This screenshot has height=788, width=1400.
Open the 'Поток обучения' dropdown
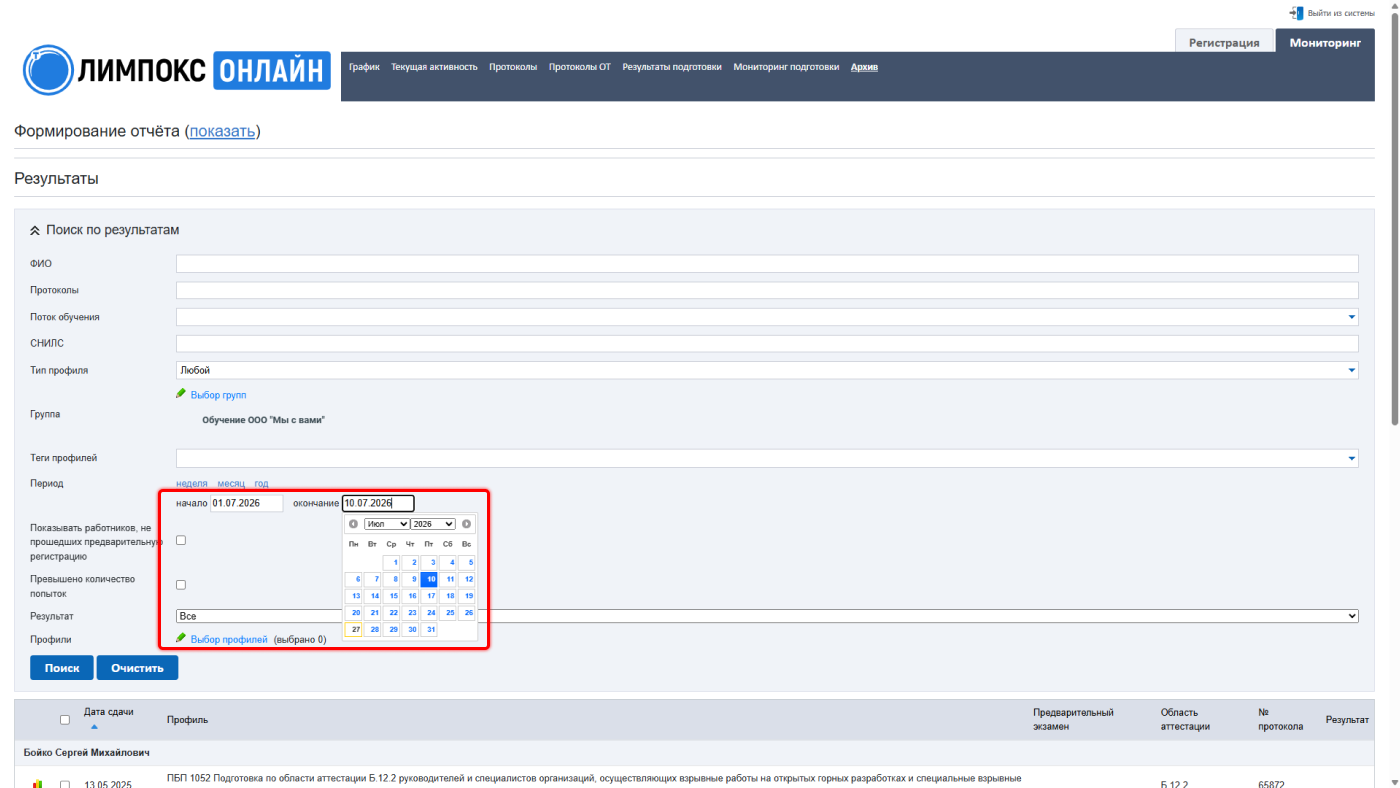click(x=767, y=317)
